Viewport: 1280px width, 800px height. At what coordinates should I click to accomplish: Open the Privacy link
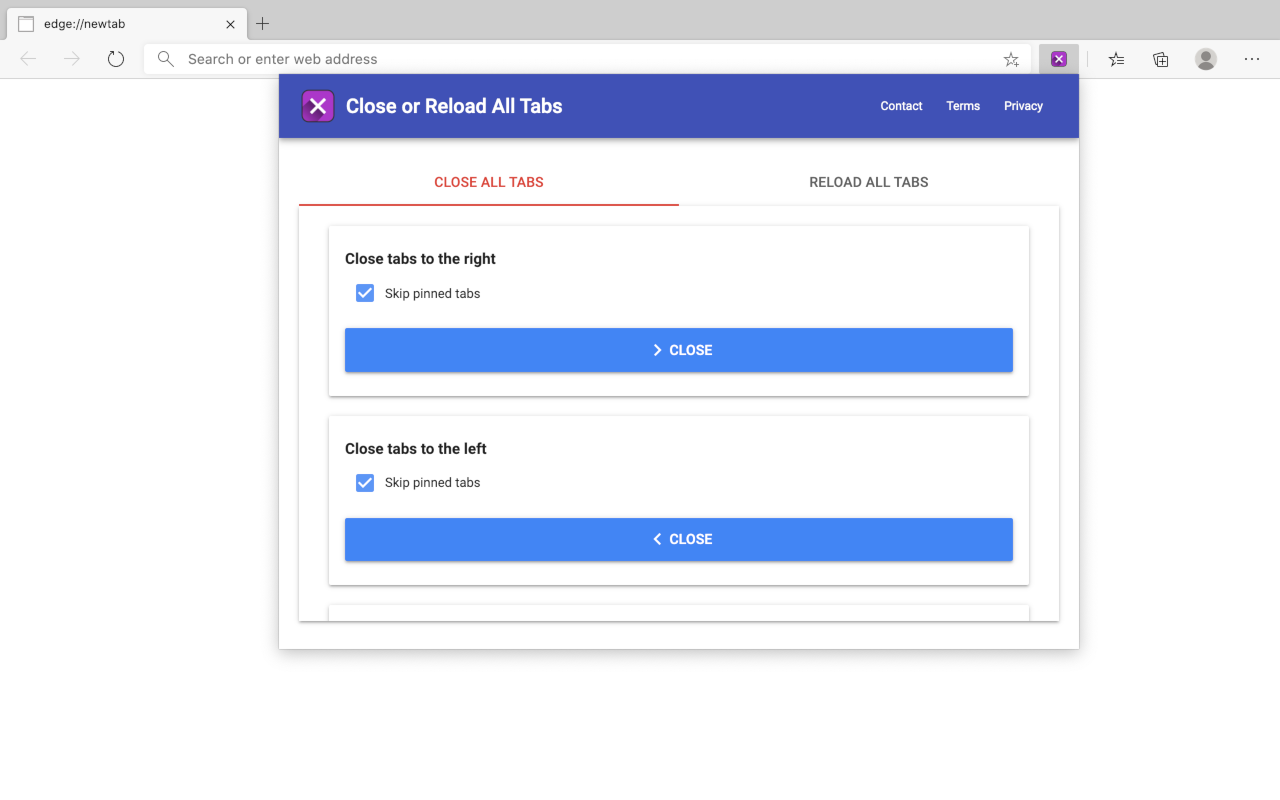(1023, 106)
